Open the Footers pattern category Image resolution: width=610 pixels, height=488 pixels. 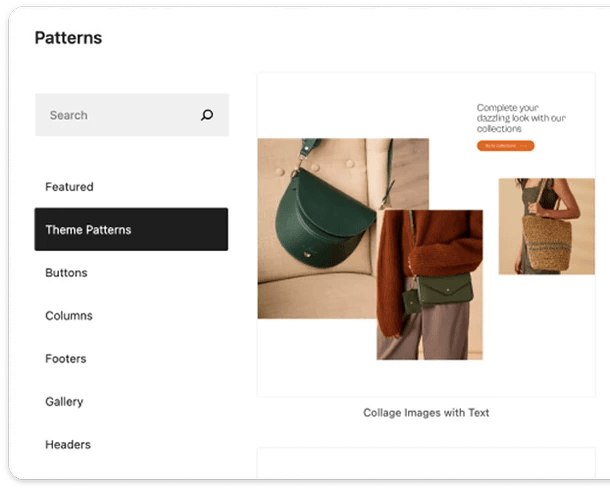coord(66,359)
